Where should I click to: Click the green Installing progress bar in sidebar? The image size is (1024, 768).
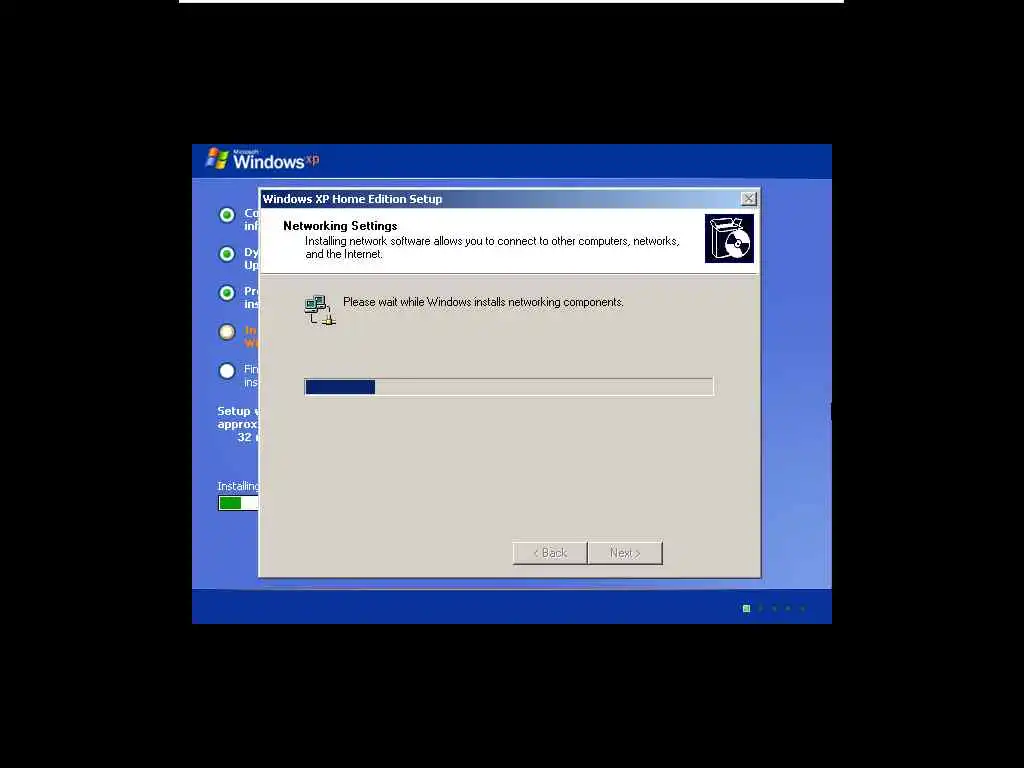coord(238,503)
